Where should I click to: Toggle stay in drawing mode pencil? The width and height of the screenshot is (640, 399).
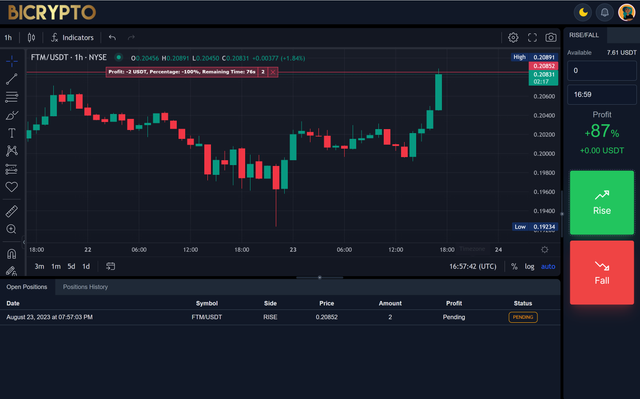11,270
